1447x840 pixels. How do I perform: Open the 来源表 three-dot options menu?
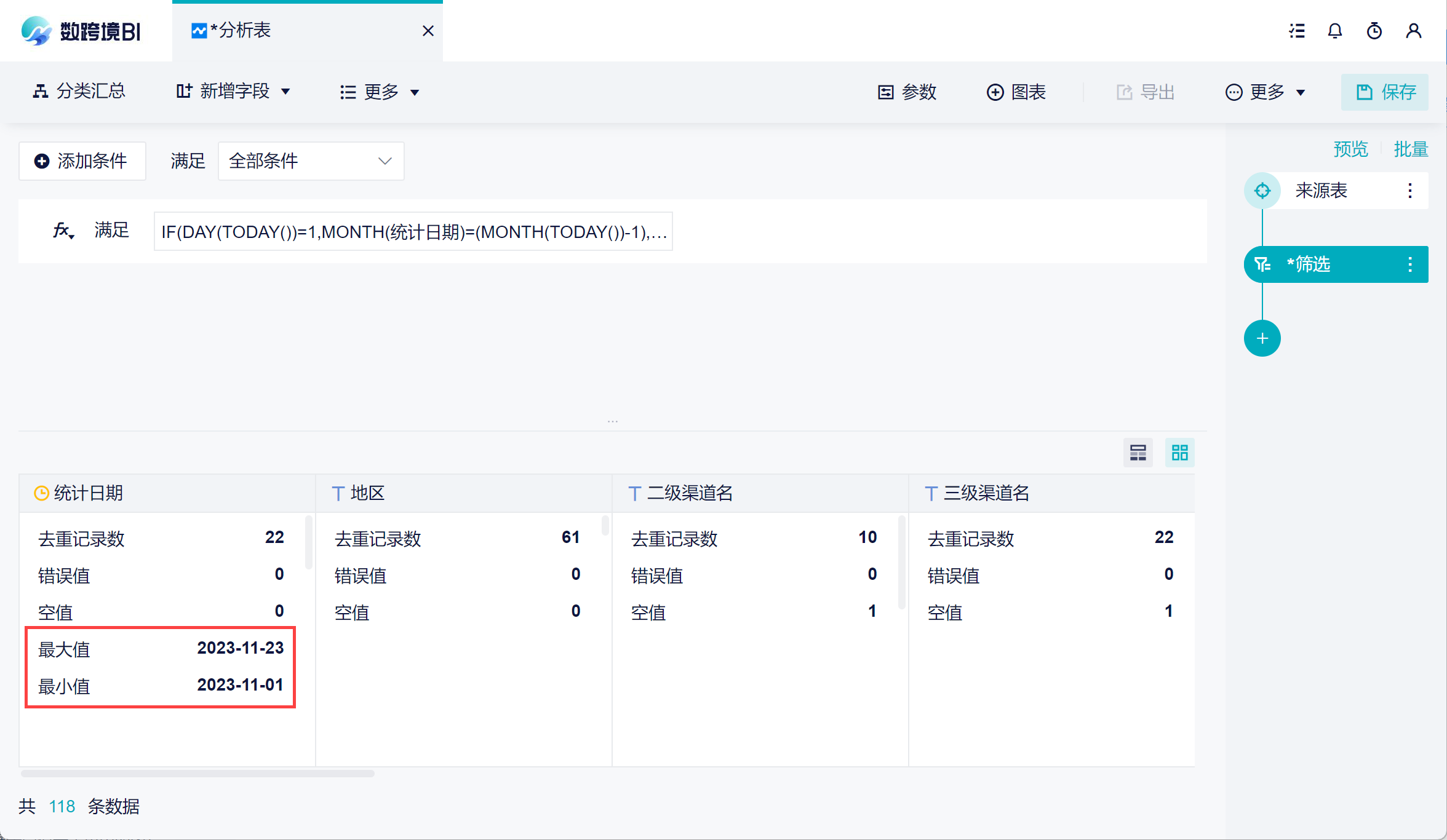[1409, 191]
